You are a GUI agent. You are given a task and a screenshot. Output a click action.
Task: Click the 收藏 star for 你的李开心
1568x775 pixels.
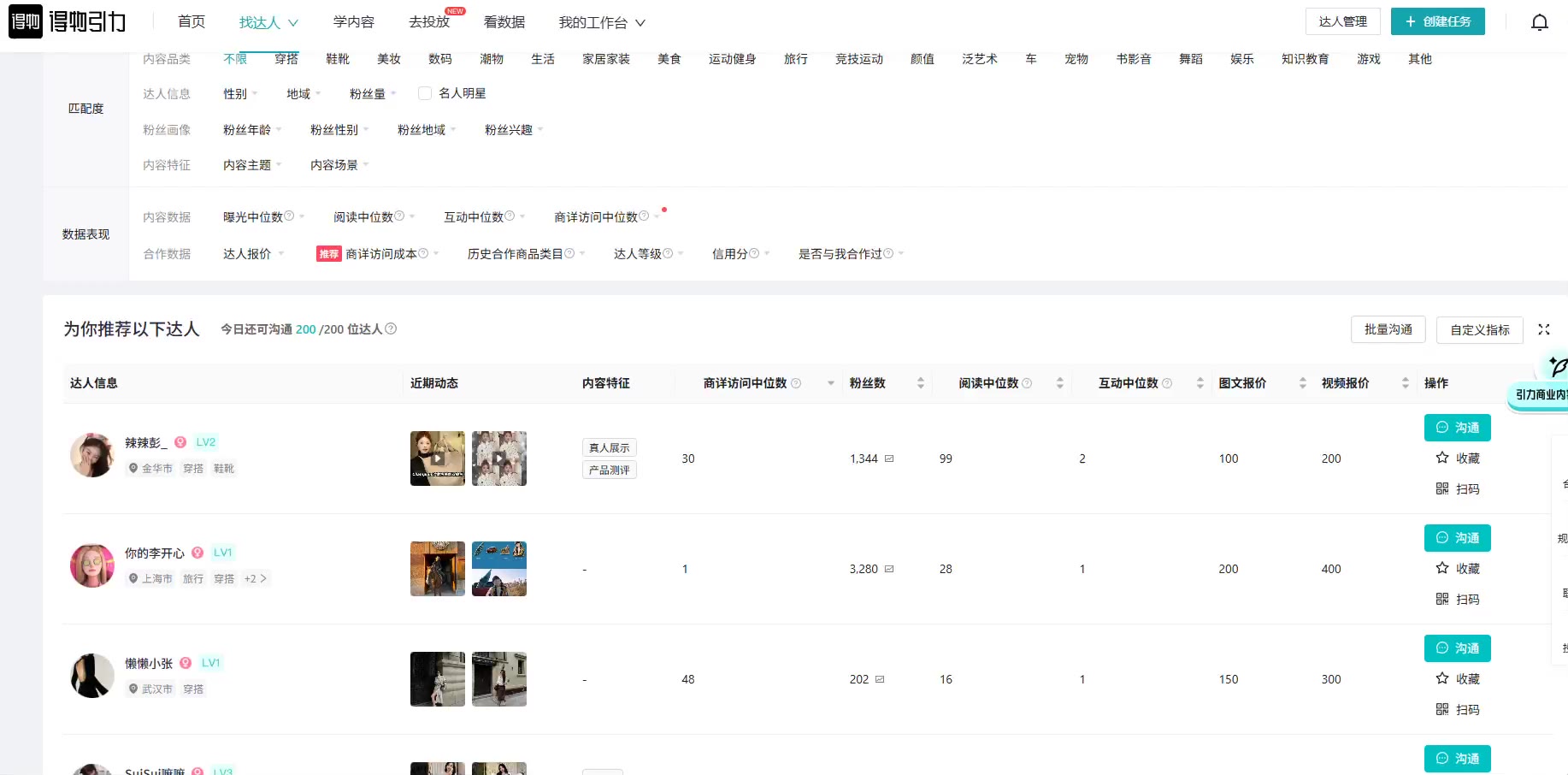[1442, 568]
